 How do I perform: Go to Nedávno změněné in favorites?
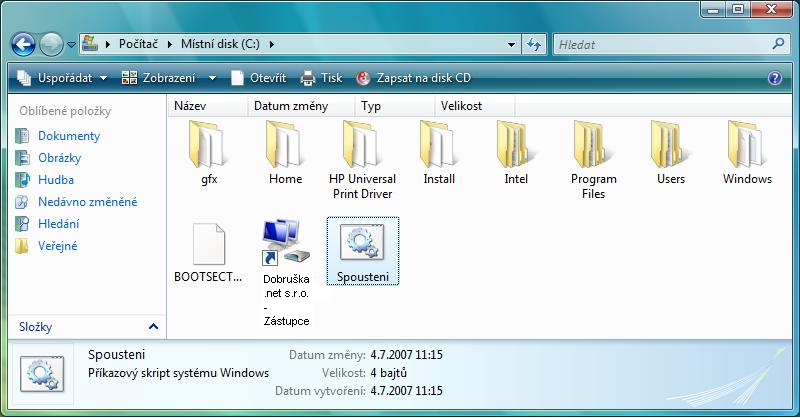pyautogui.click(x=87, y=202)
